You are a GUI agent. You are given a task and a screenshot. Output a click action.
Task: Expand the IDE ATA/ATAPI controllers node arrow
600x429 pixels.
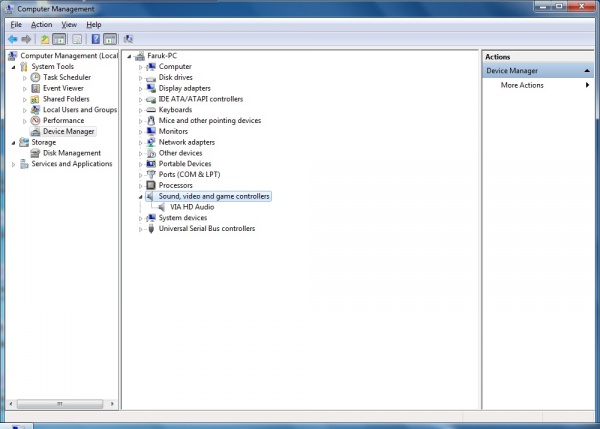point(140,100)
